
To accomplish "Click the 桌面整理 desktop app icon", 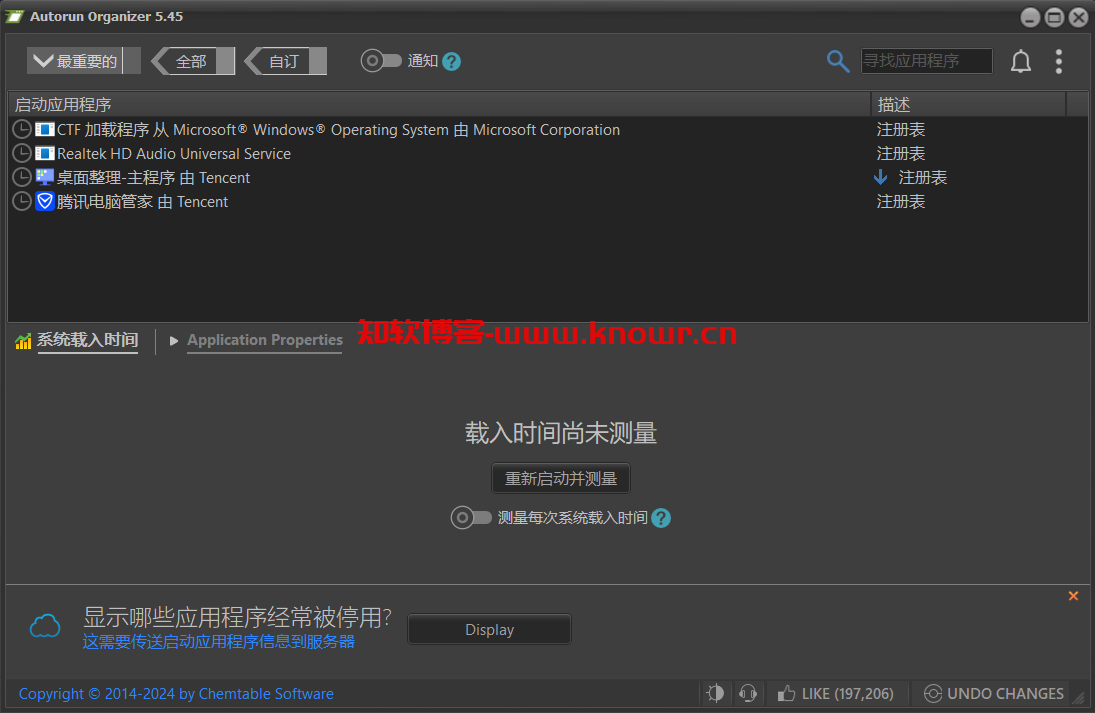I will pos(45,177).
